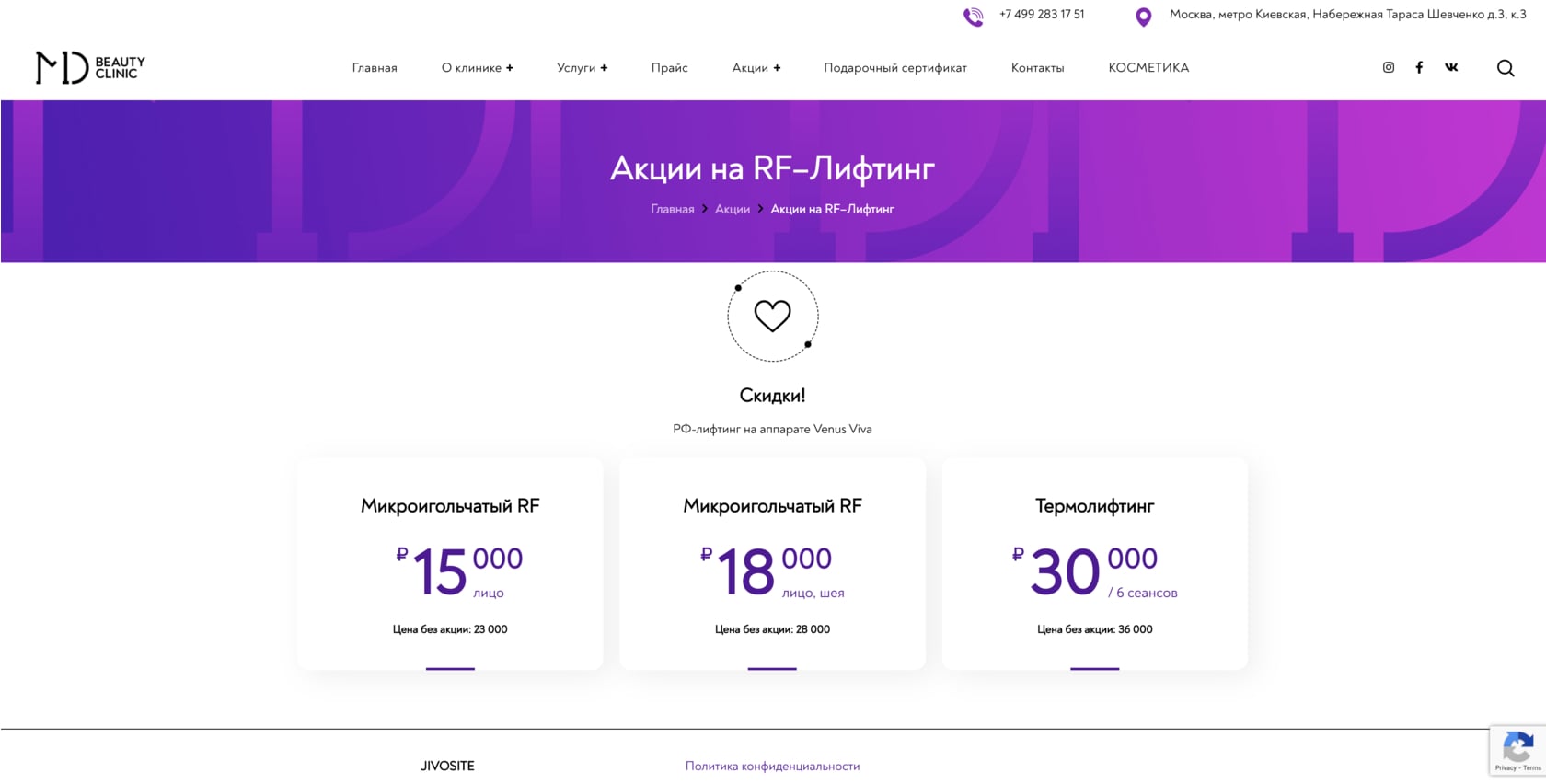Open the VK social icon
This screenshot has height=784, width=1546.
pos(1451,67)
